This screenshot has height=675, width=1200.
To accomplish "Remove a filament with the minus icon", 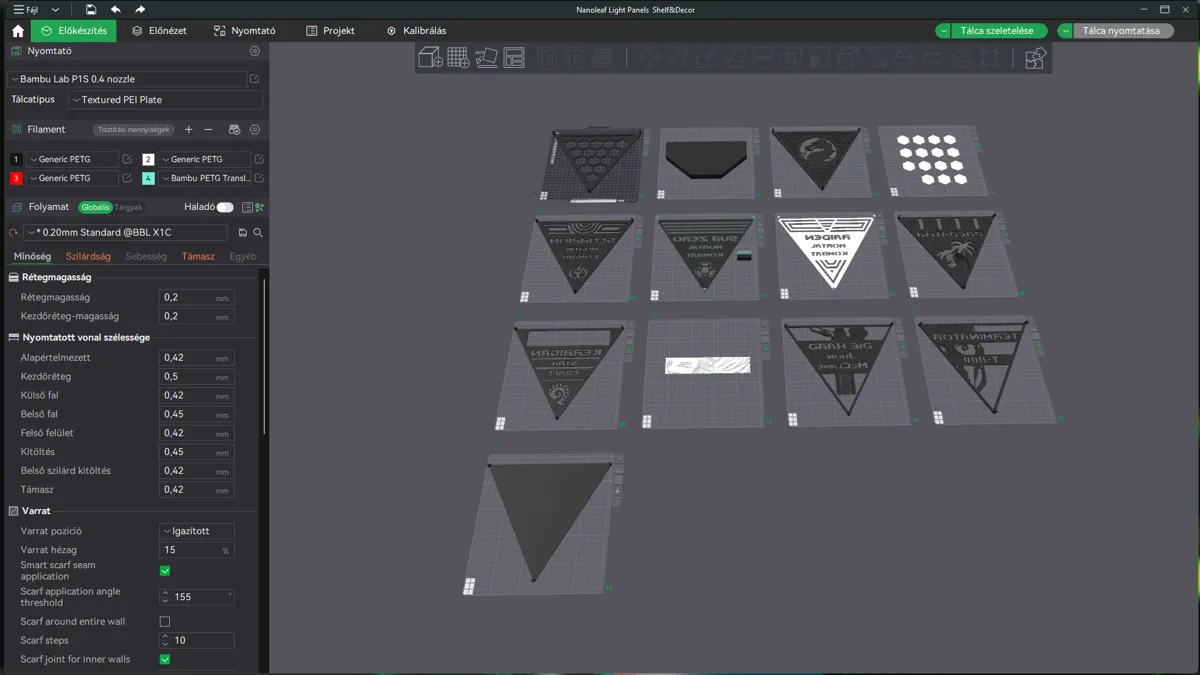I will point(208,130).
